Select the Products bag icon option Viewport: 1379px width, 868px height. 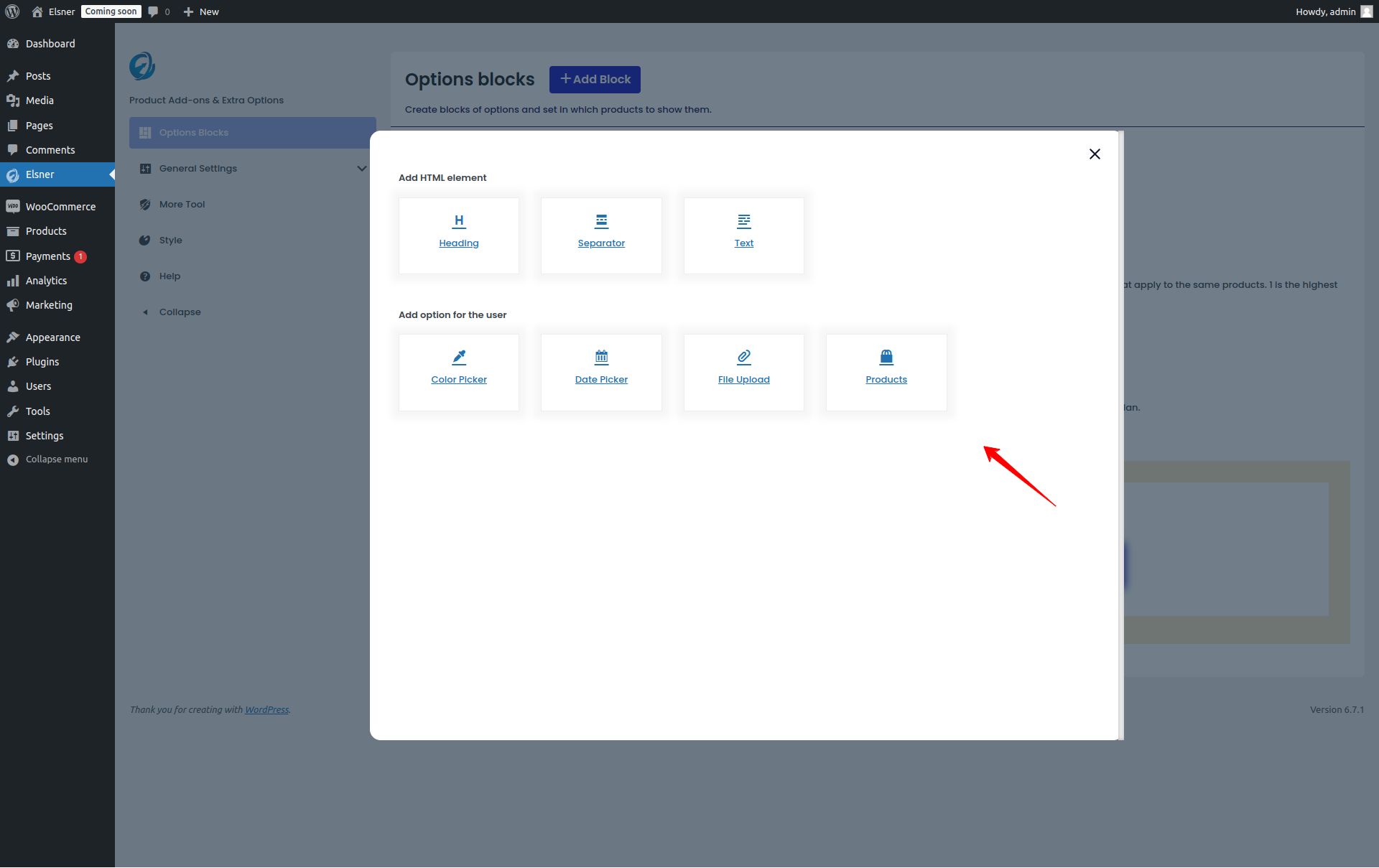[x=886, y=357]
